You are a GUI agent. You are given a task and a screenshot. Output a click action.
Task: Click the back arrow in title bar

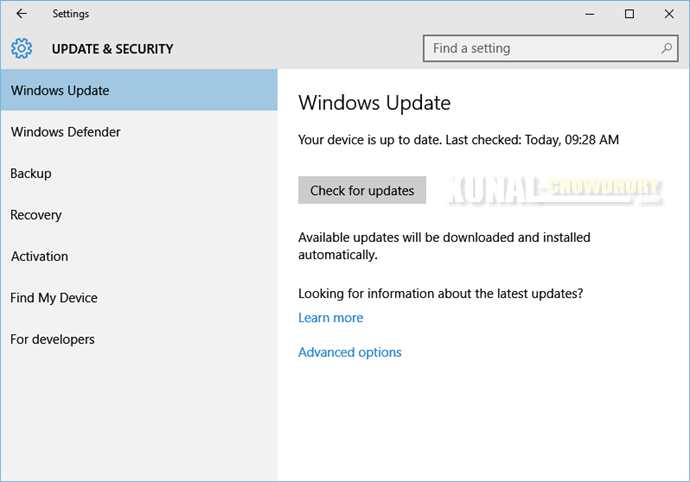tap(22, 14)
